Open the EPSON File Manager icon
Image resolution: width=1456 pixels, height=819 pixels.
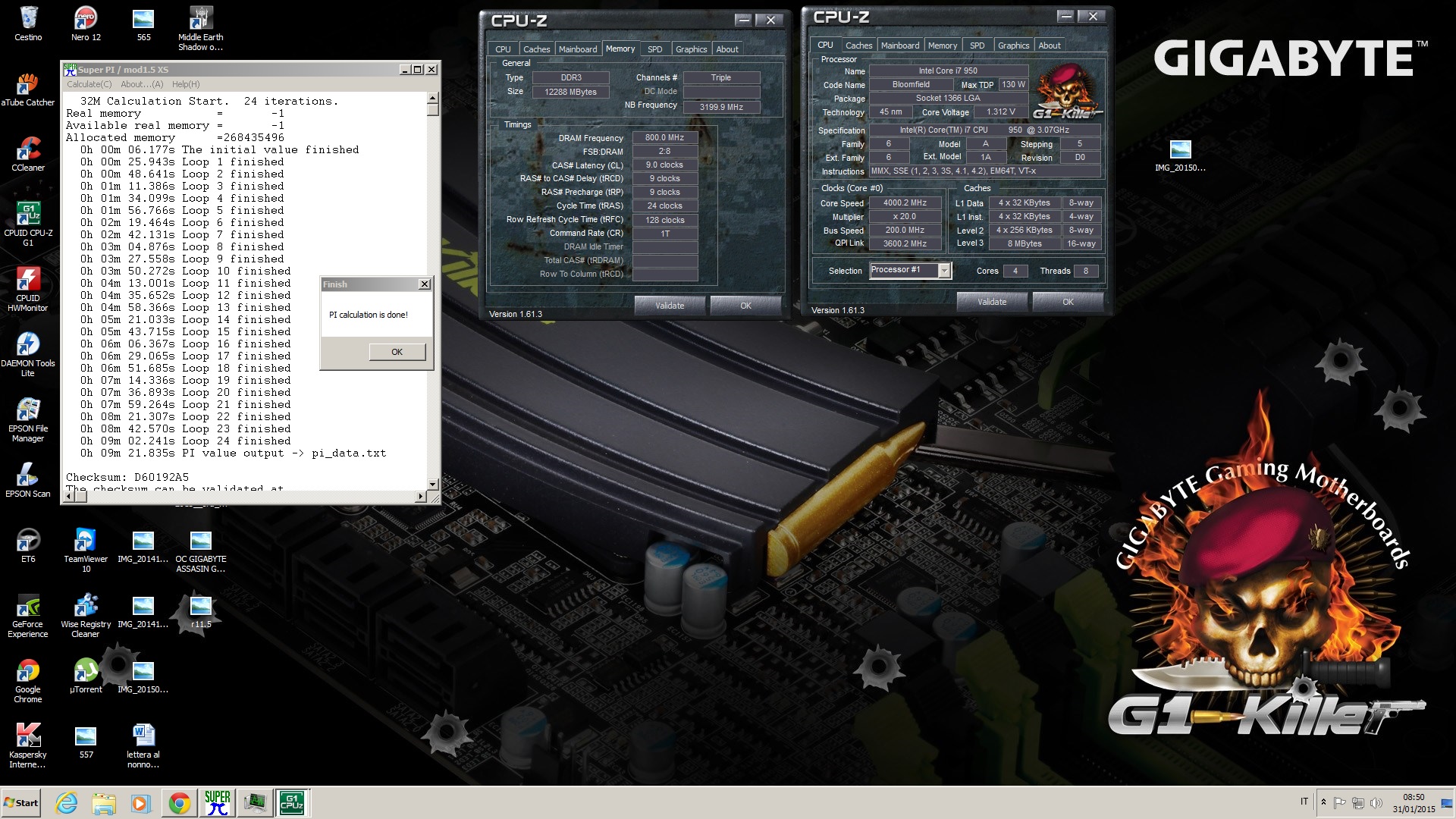[28, 419]
